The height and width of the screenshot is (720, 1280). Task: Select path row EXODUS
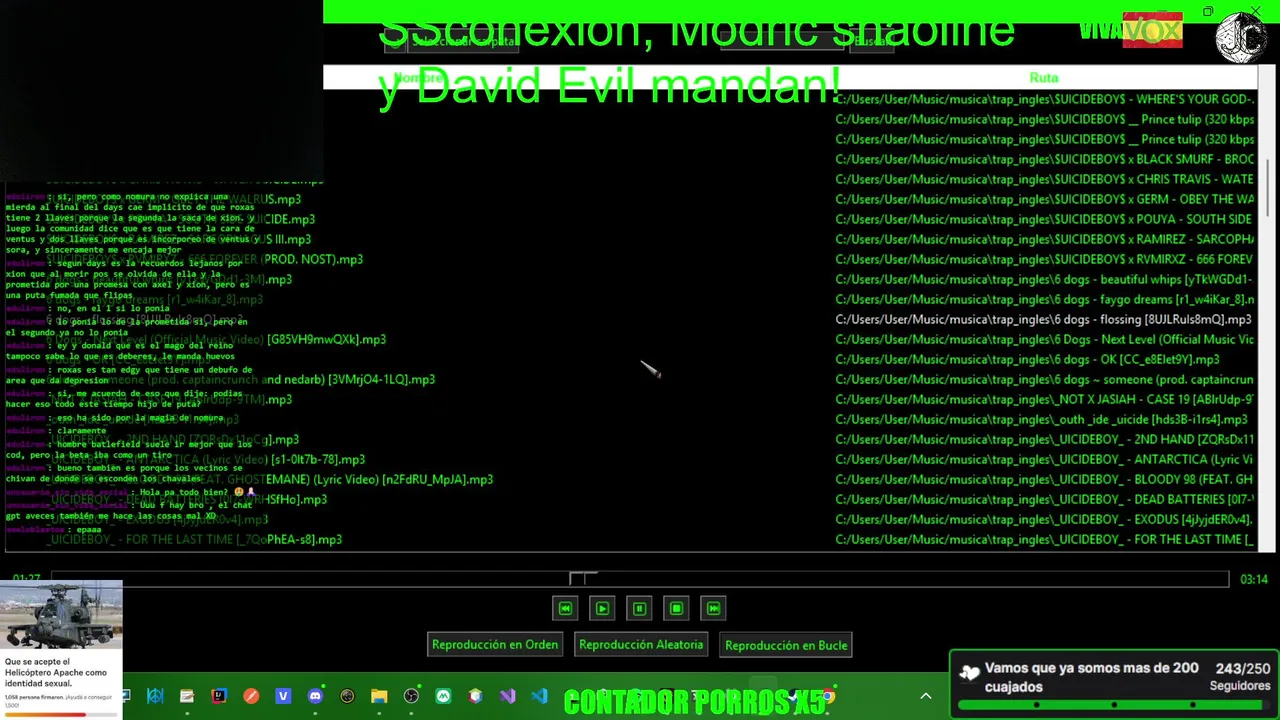pos(1045,519)
